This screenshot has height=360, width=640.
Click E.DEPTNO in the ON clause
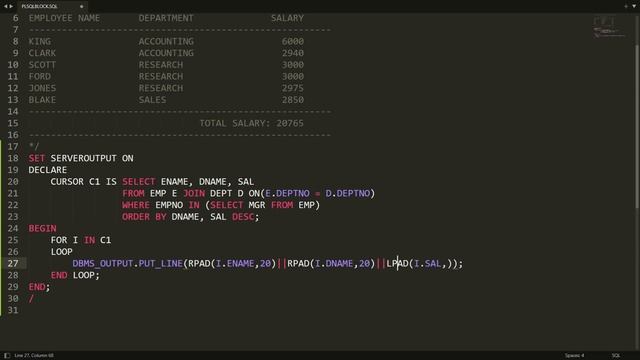click(x=287, y=193)
